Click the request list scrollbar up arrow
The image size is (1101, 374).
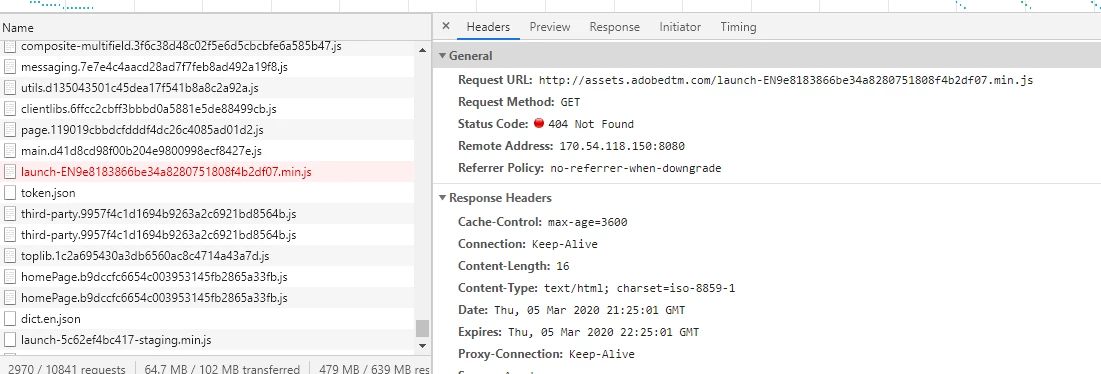pyautogui.click(x=422, y=50)
